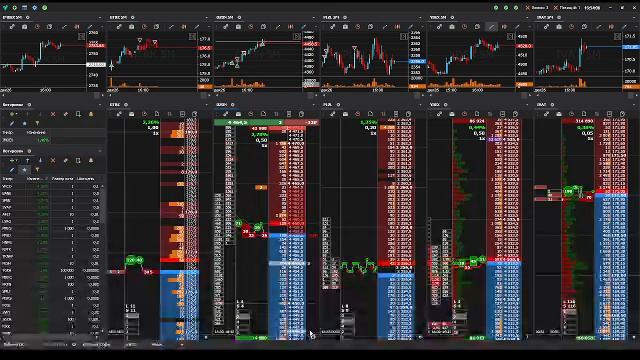Viewport: 640px width, 360px height.
Task: Select the lower-left list panel title tab
Action: [x=13, y=151]
